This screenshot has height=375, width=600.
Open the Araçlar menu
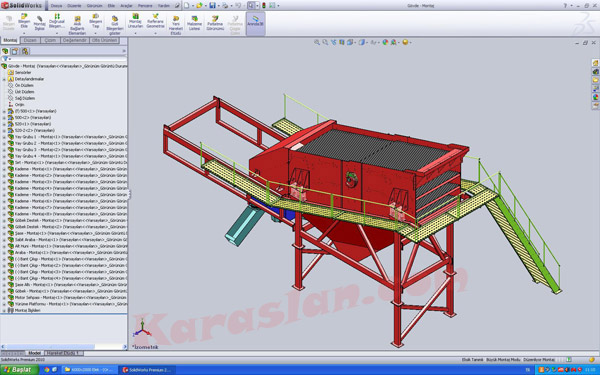point(126,6)
